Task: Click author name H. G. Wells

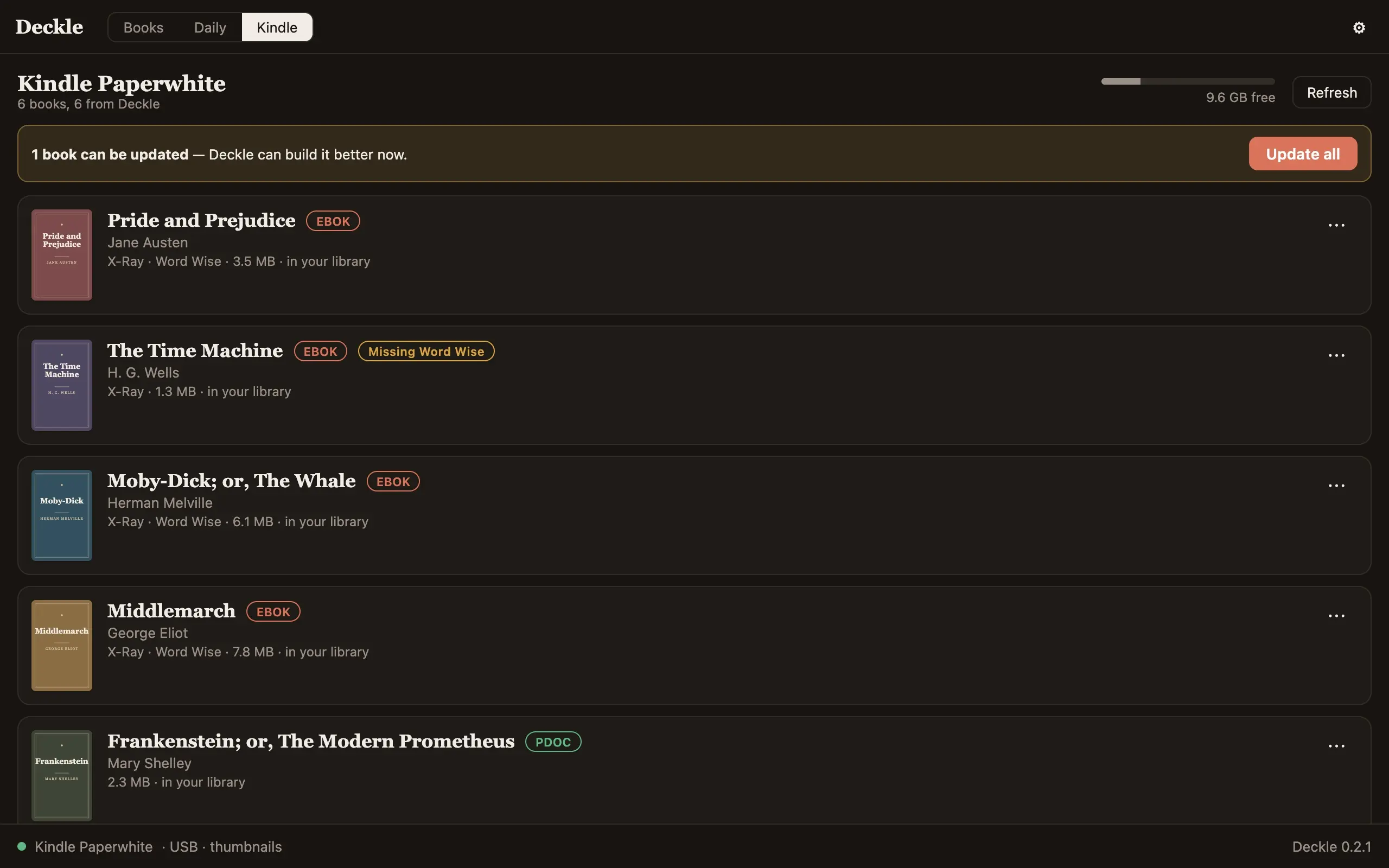Action: (143, 373)
